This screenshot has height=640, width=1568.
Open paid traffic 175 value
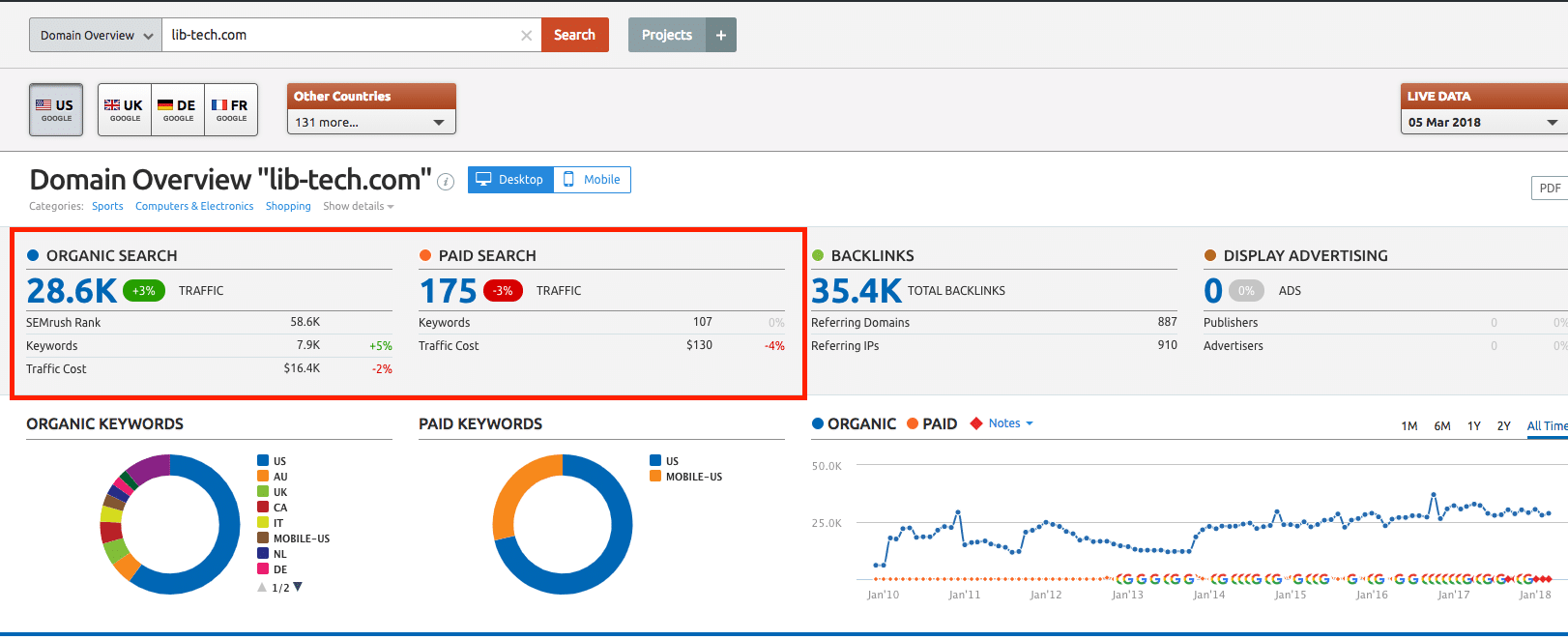tap(448, 290)
